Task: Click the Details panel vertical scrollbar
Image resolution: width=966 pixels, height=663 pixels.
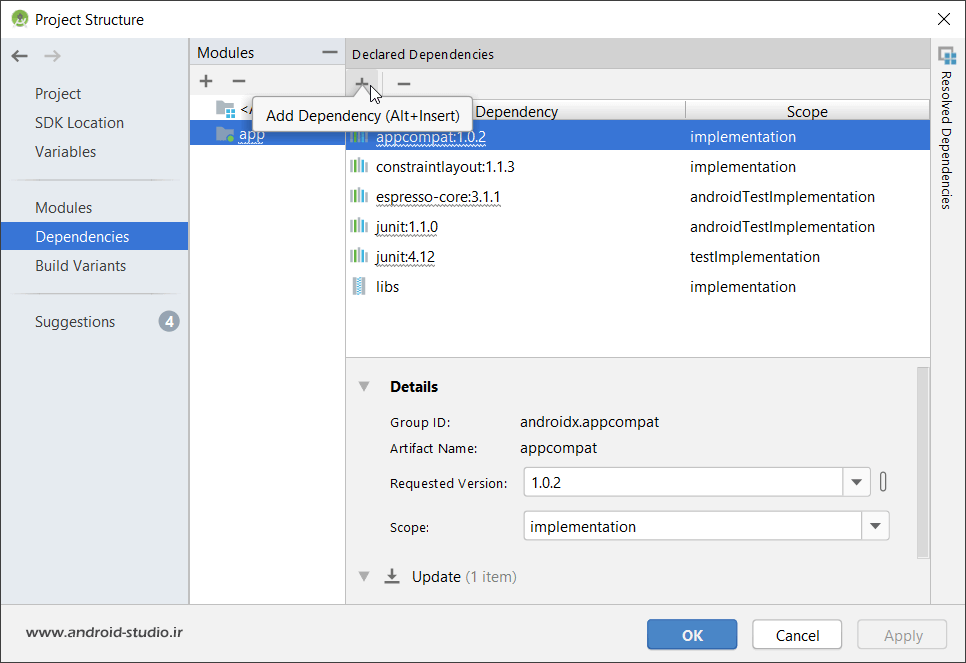Action: (x=922, y=462)
